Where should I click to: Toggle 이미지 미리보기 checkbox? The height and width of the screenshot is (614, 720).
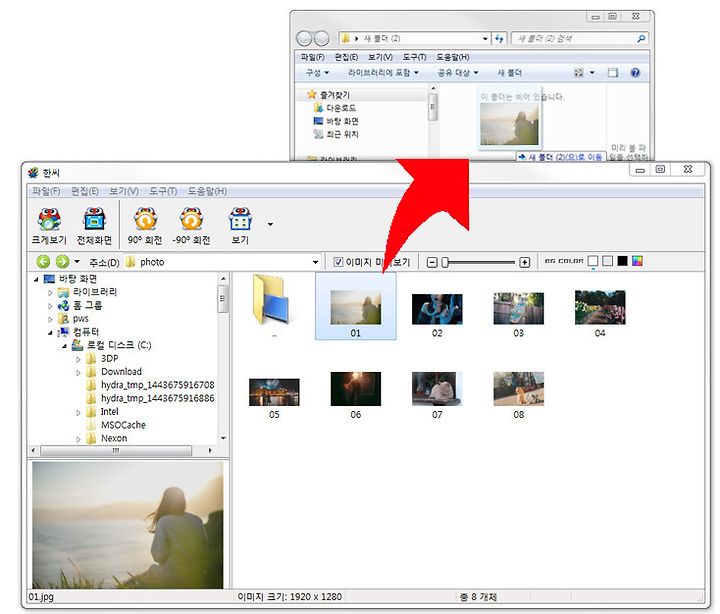point(338,262)
